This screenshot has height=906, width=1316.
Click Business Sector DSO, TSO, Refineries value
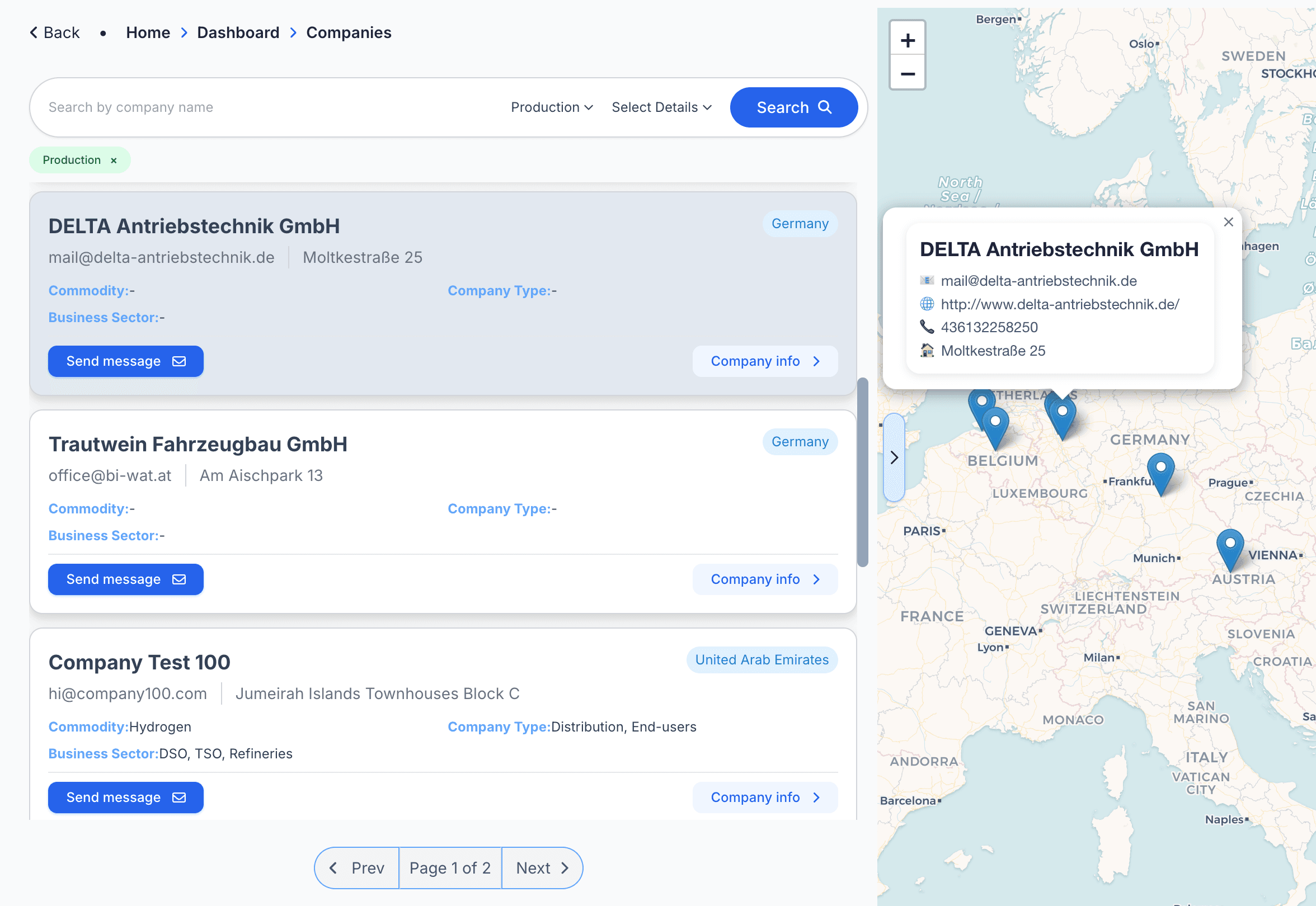tap(225, 753)
